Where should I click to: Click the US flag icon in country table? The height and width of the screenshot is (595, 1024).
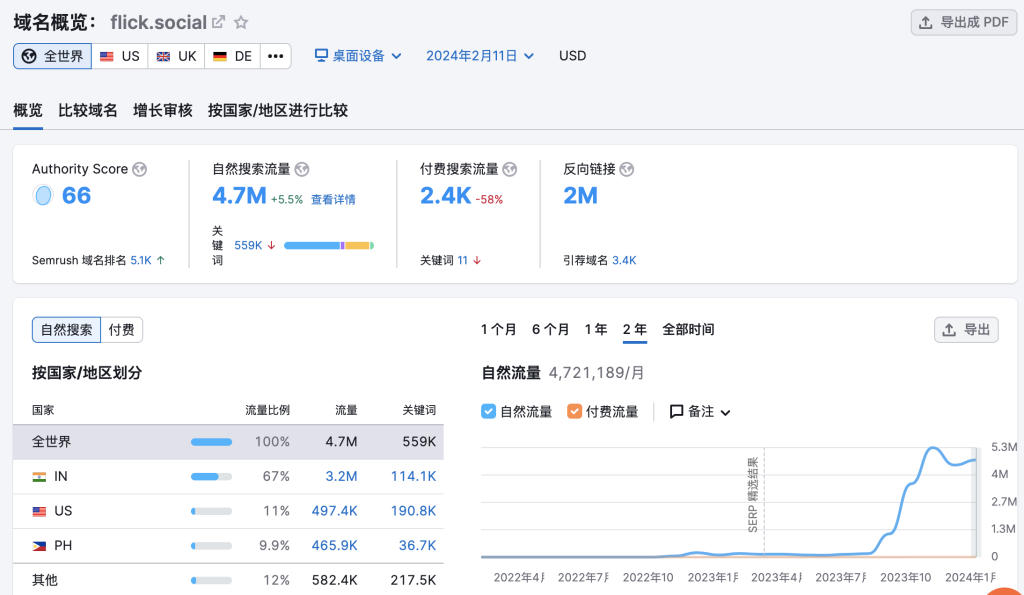tap(39, 511)
